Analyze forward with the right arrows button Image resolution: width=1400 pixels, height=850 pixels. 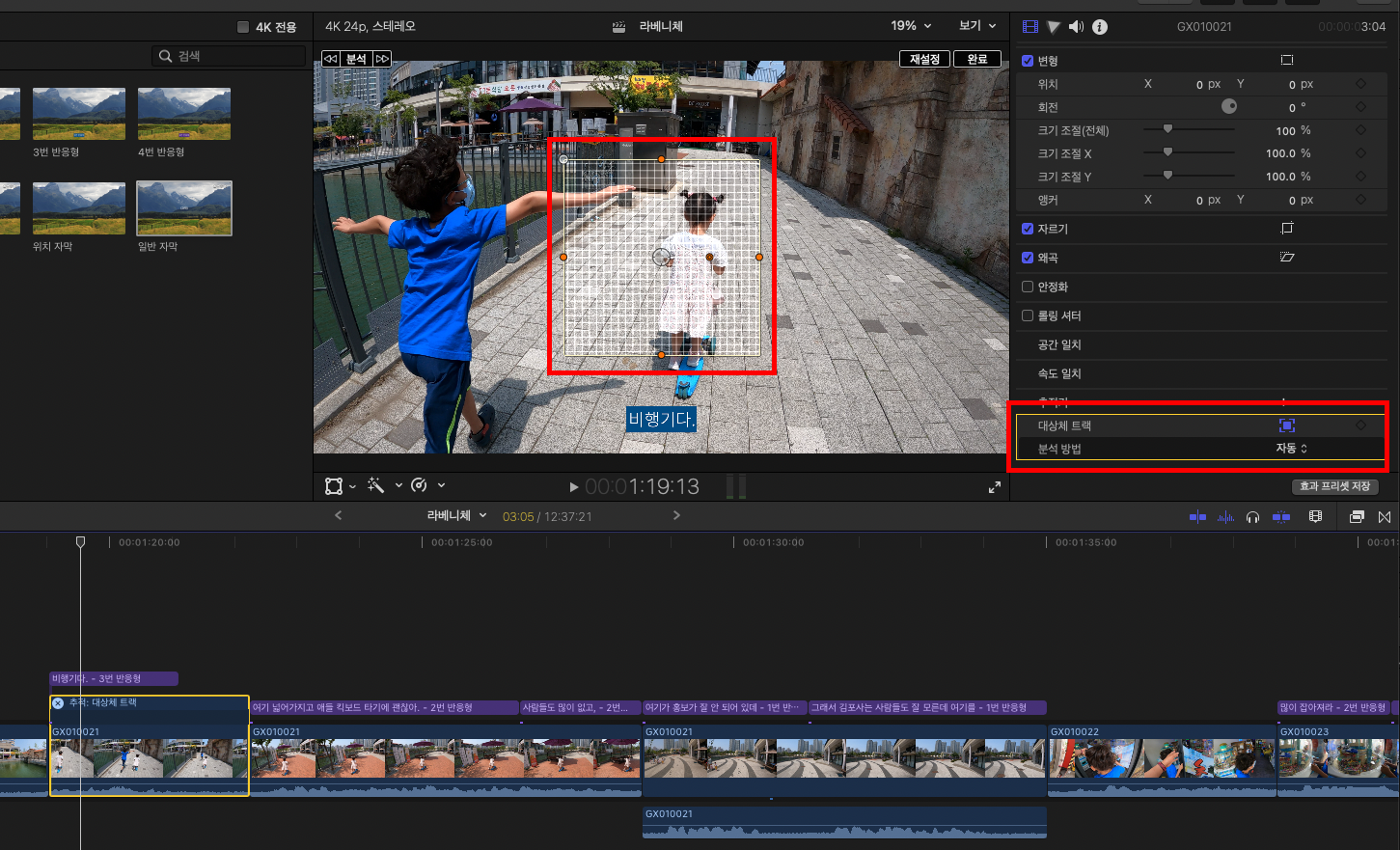pyautogui.click(x=382, y=59)
